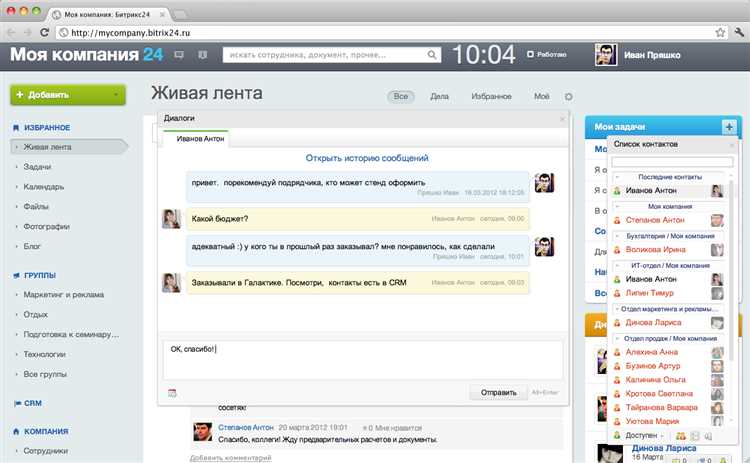Focus the employee and document search field

point(325,55)
